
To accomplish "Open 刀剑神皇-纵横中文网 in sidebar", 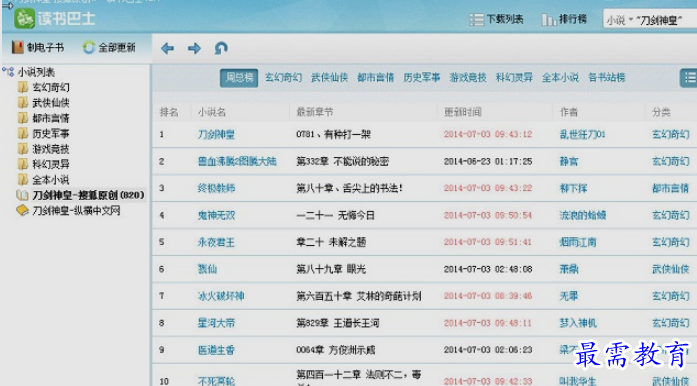I will pos(68,210).
